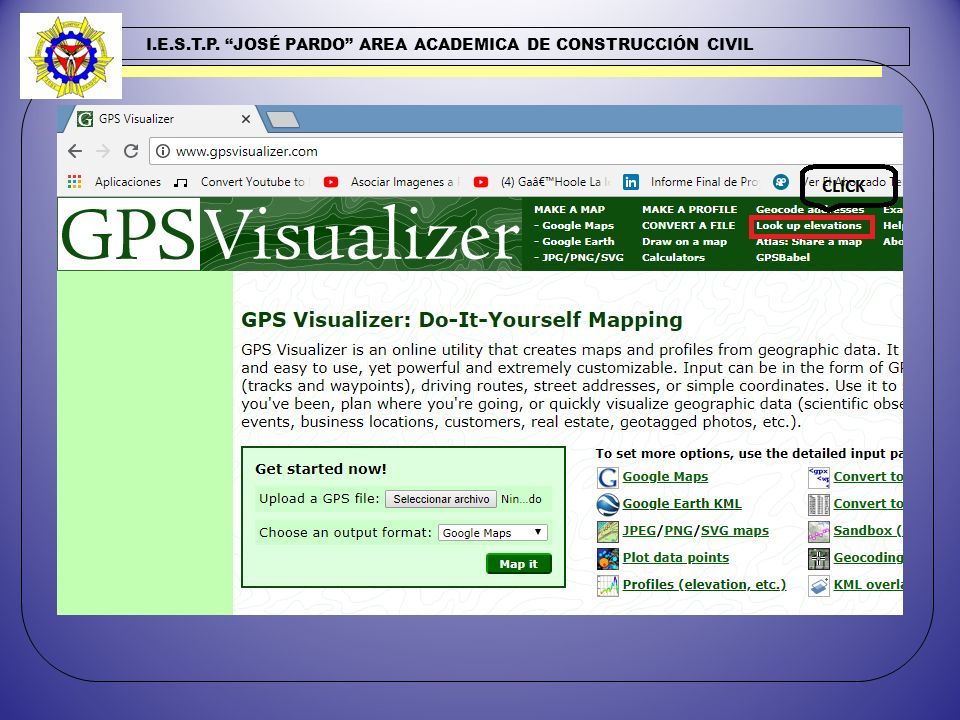Open the Sandbox link

click(868, 530)
